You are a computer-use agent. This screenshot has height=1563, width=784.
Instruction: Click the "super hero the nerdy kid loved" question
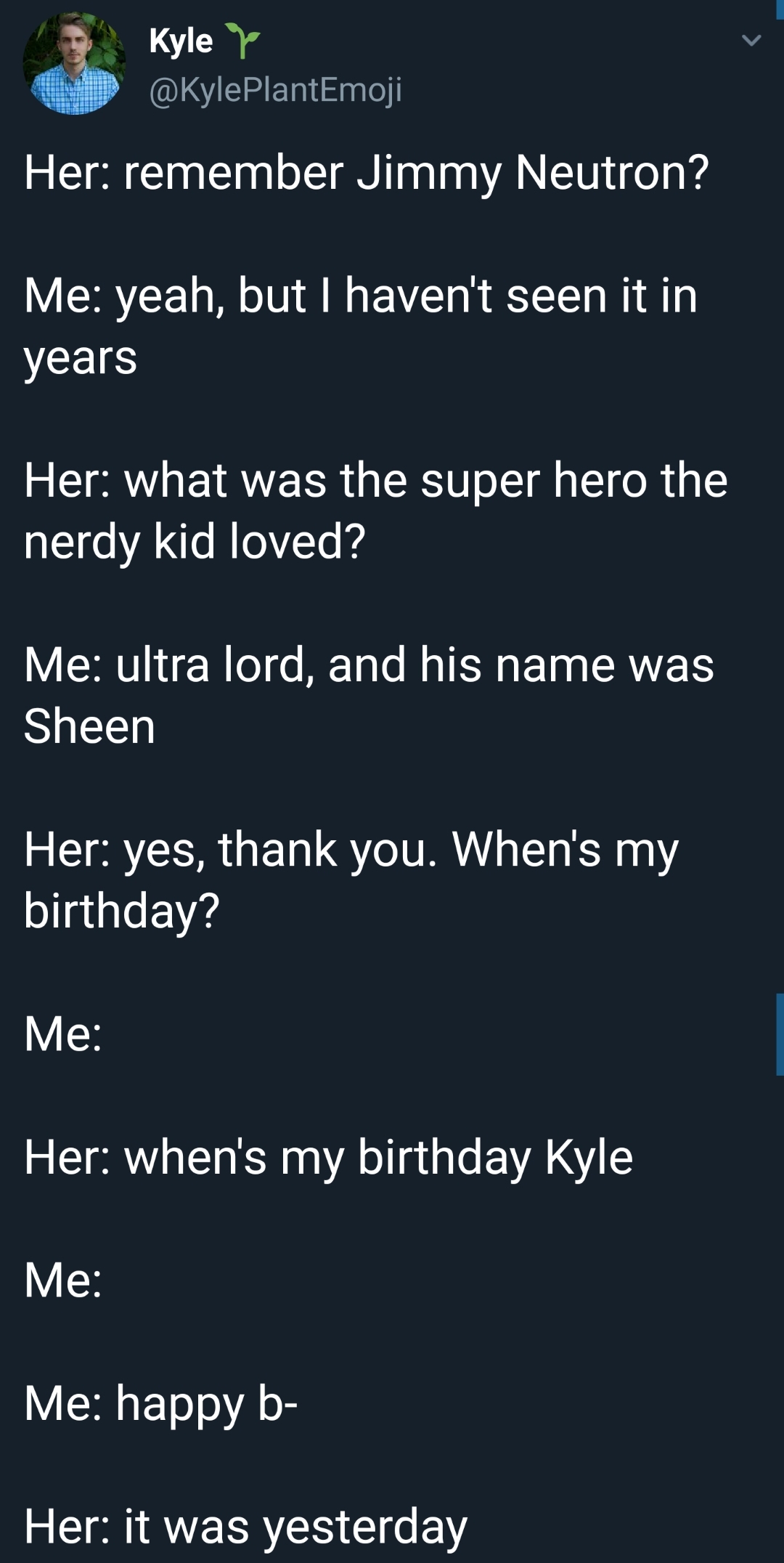click(x=375, y=511)
